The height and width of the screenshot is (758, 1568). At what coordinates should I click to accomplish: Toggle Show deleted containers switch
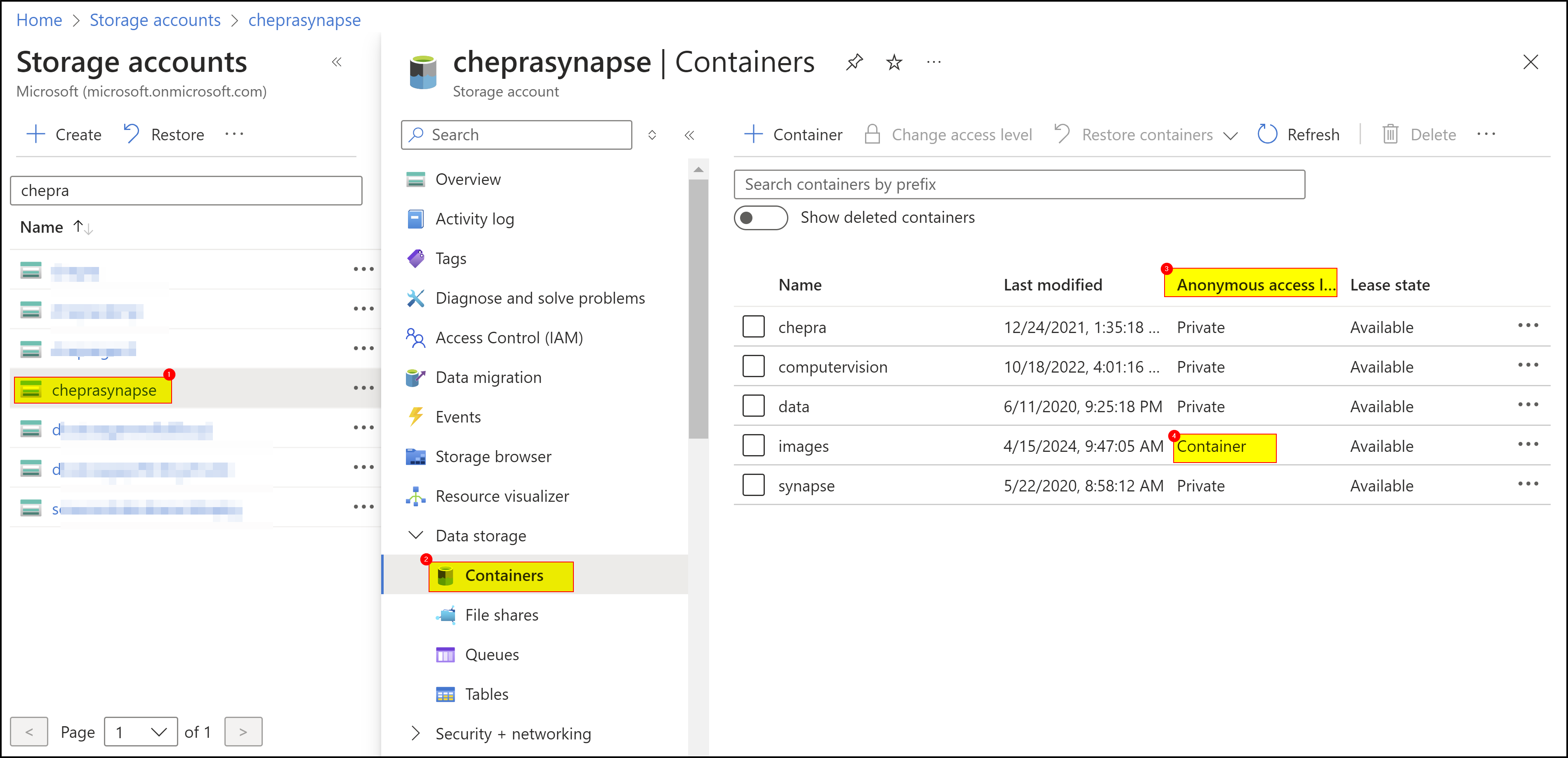tap(760, 218)
